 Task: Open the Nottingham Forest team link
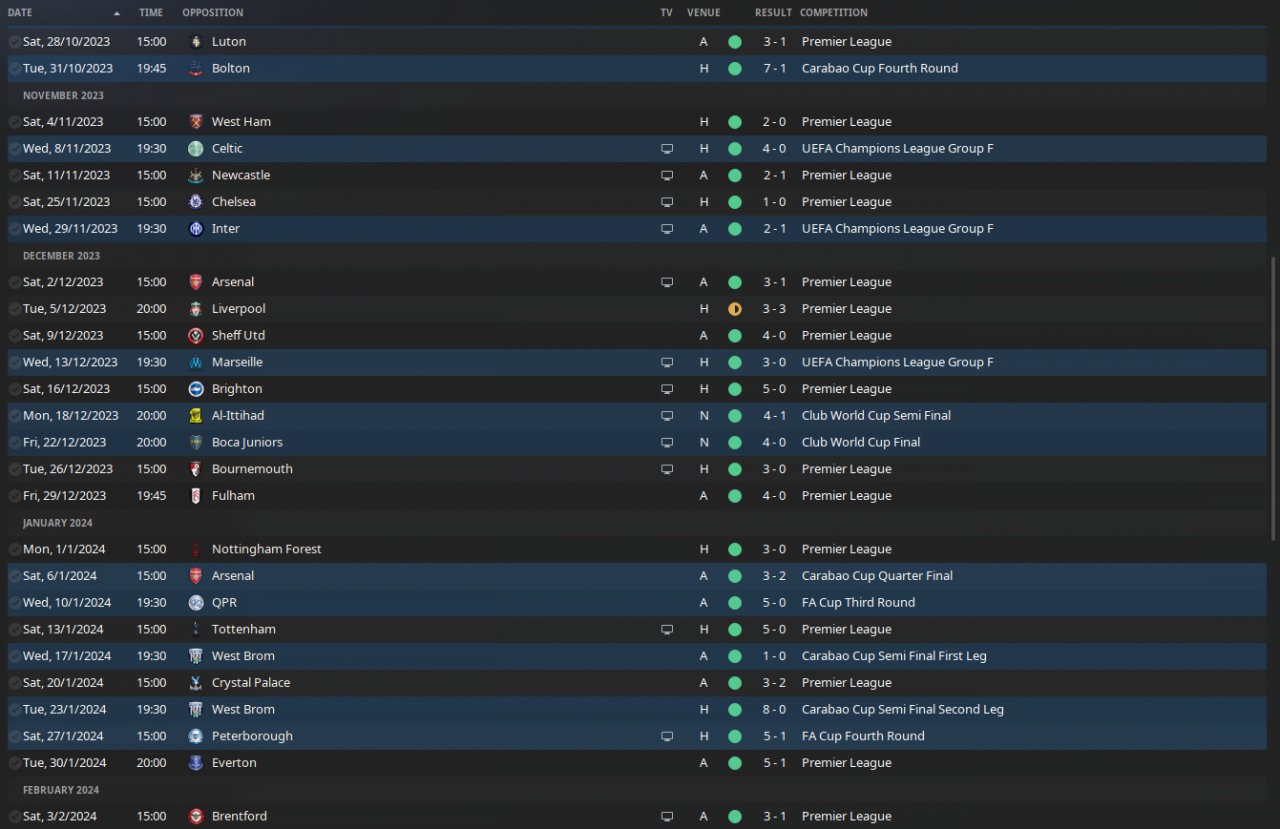pos(266,549)
